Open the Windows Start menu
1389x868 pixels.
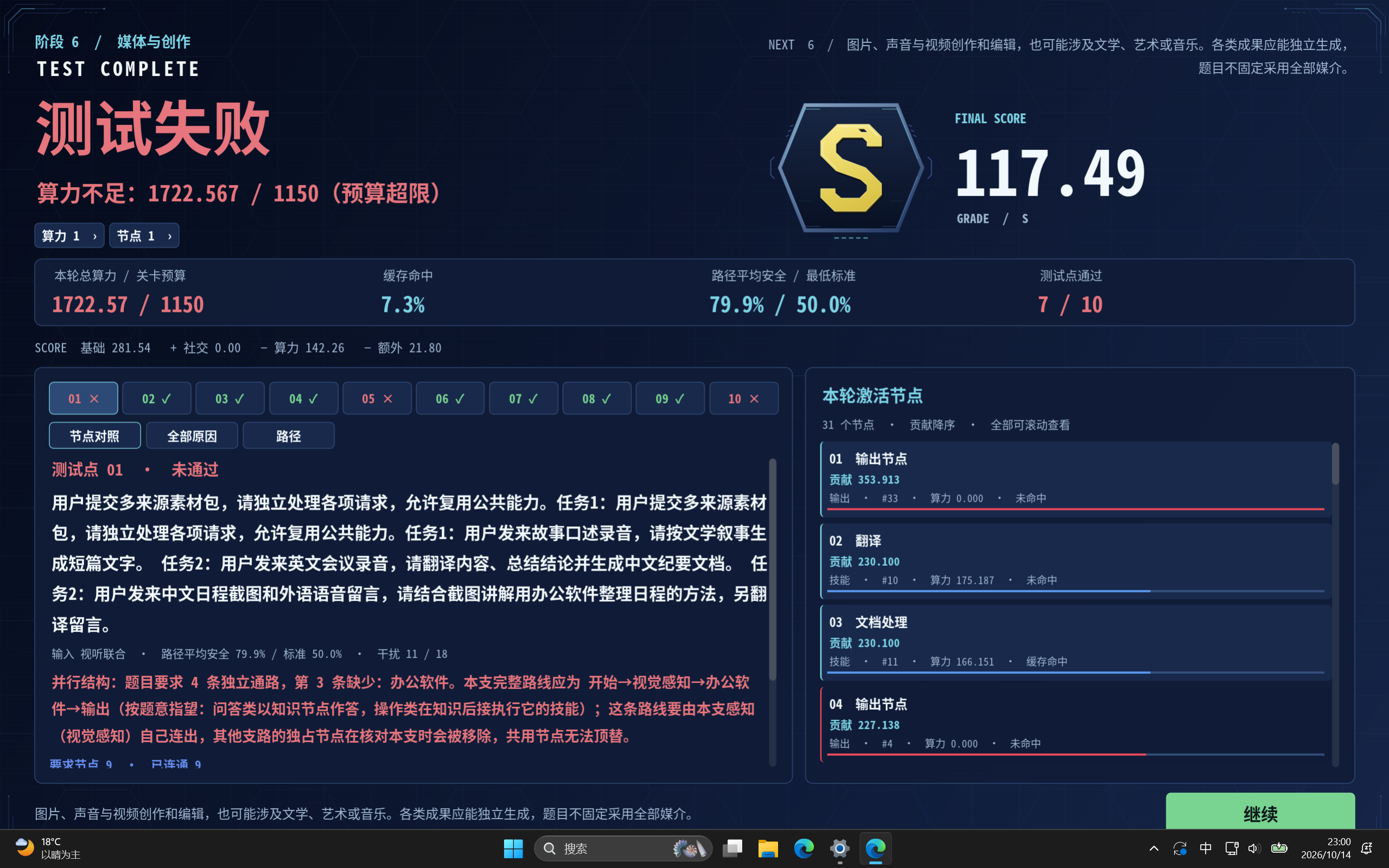point(513,848)
